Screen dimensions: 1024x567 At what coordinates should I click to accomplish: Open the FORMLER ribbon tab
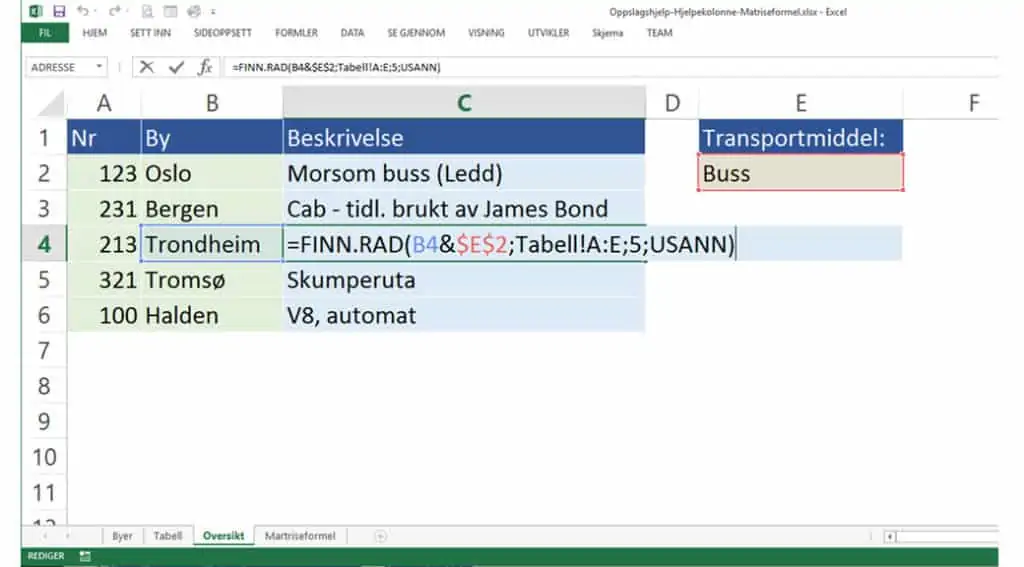click(x=296, y=33)
